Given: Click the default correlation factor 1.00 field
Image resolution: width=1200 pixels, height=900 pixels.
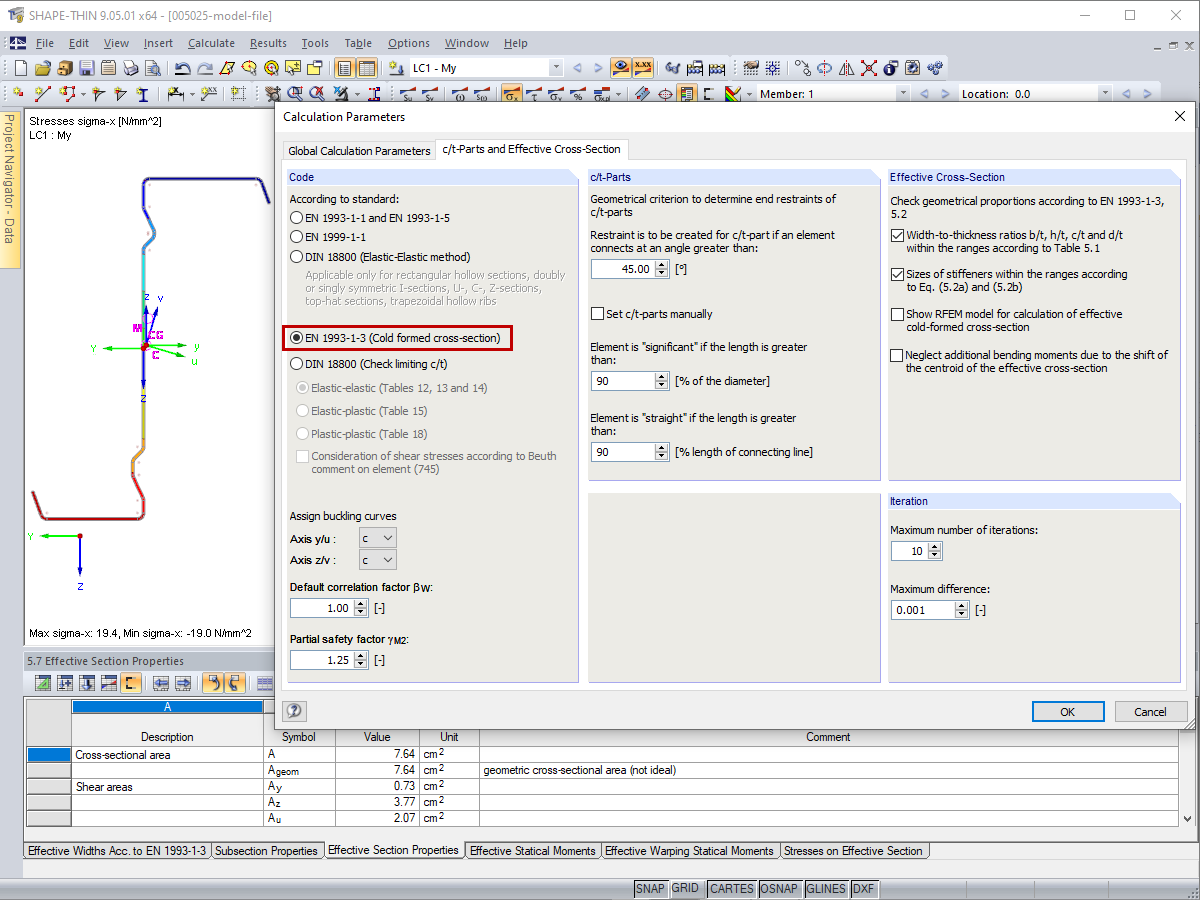Looking at the screenshot, I should click(322, 608).
